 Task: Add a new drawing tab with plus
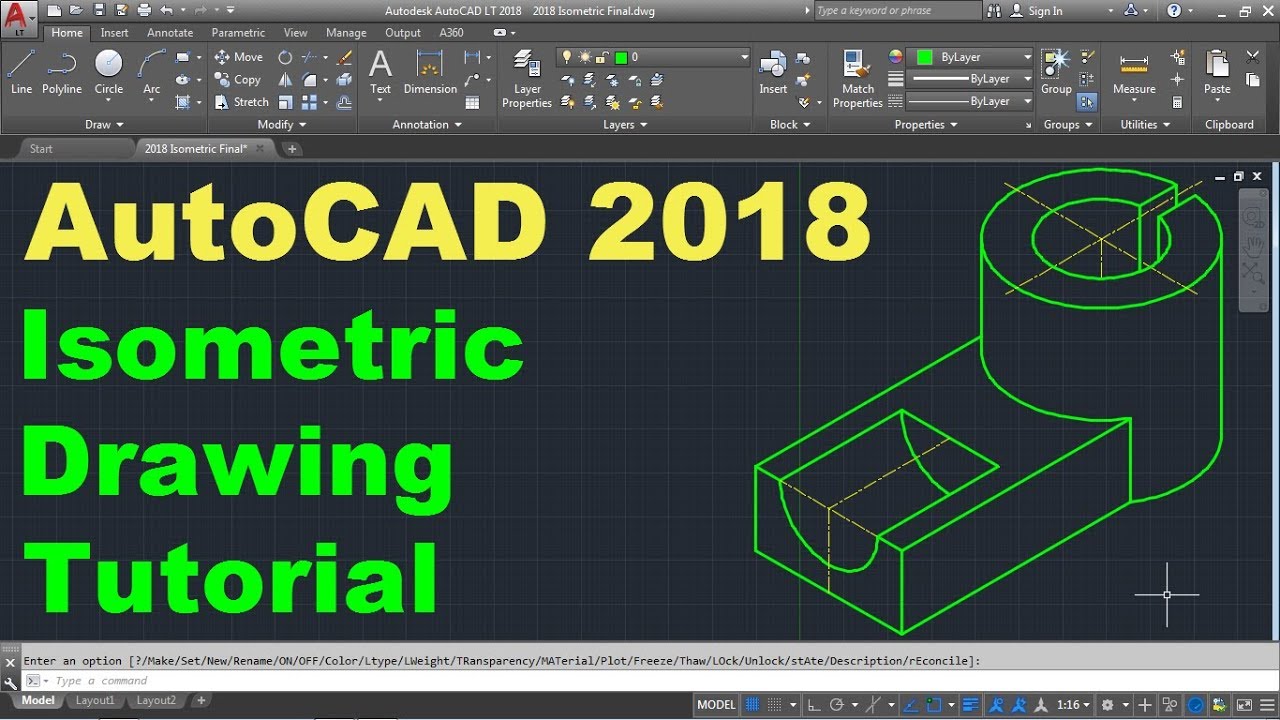292,149
